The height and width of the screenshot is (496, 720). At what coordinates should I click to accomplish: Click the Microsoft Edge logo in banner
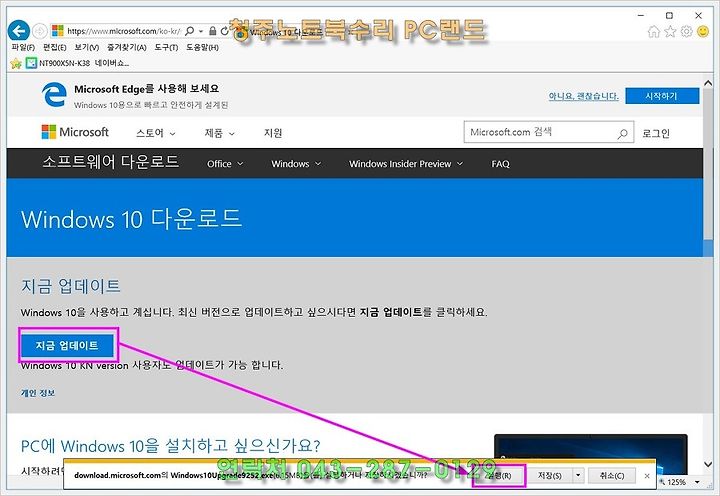pos(54,95)
